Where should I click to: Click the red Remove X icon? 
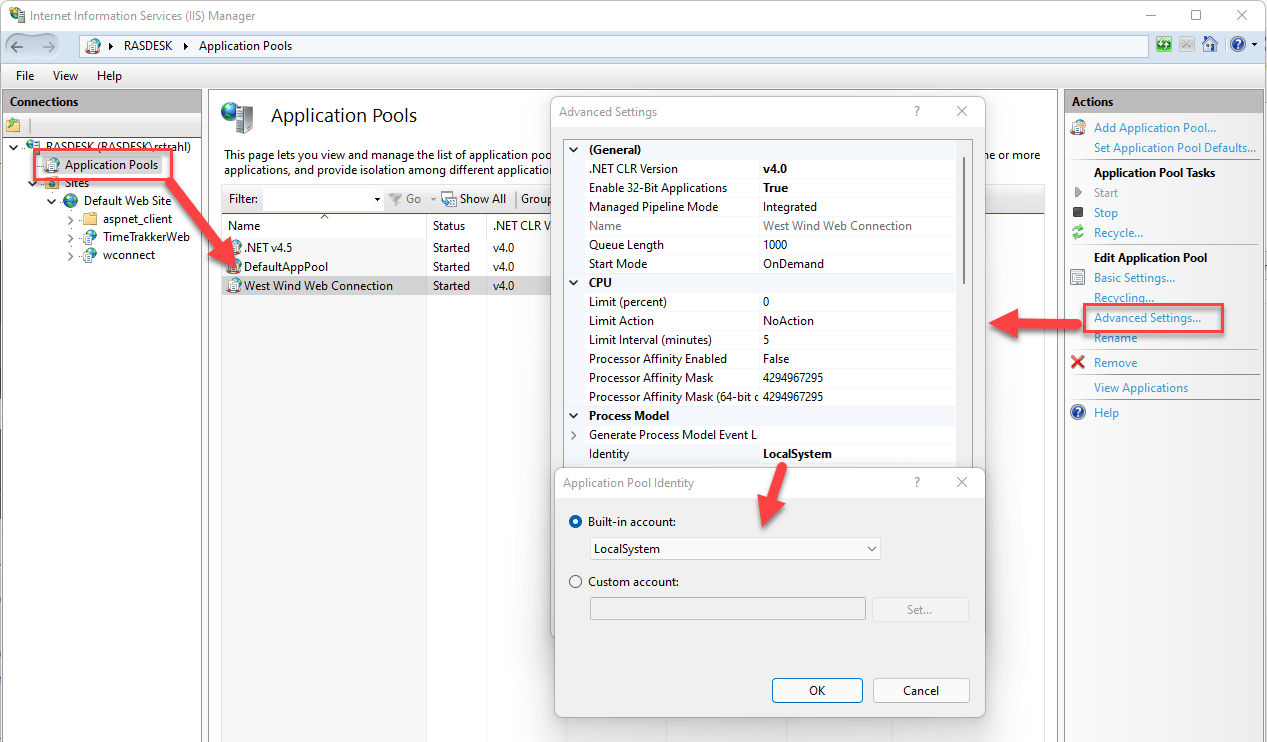(x=1078, y=363)
